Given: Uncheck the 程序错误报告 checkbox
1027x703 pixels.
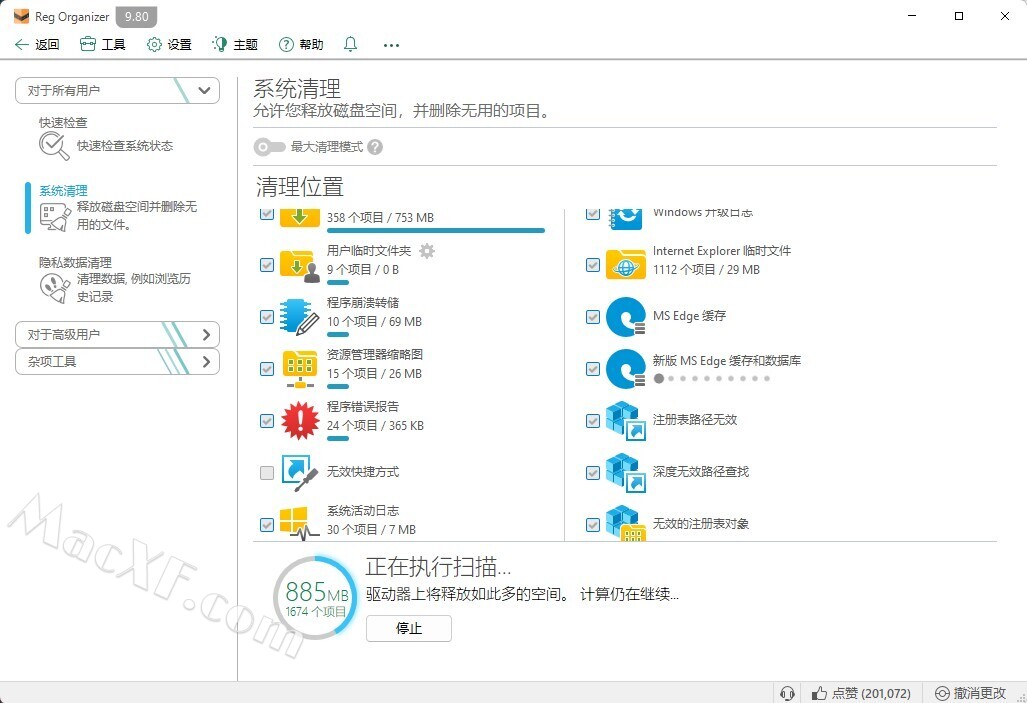Looking at the screenshot, I should coord(267,421).
